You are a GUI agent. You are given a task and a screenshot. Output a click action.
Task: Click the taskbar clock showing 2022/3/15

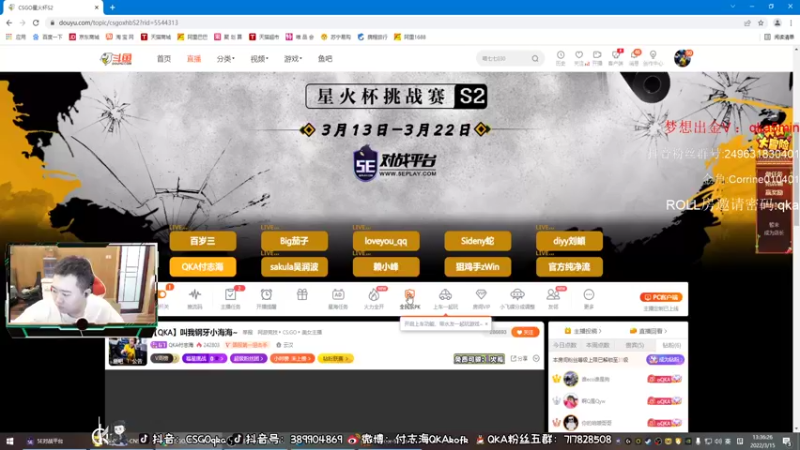[x=762, y=441]
